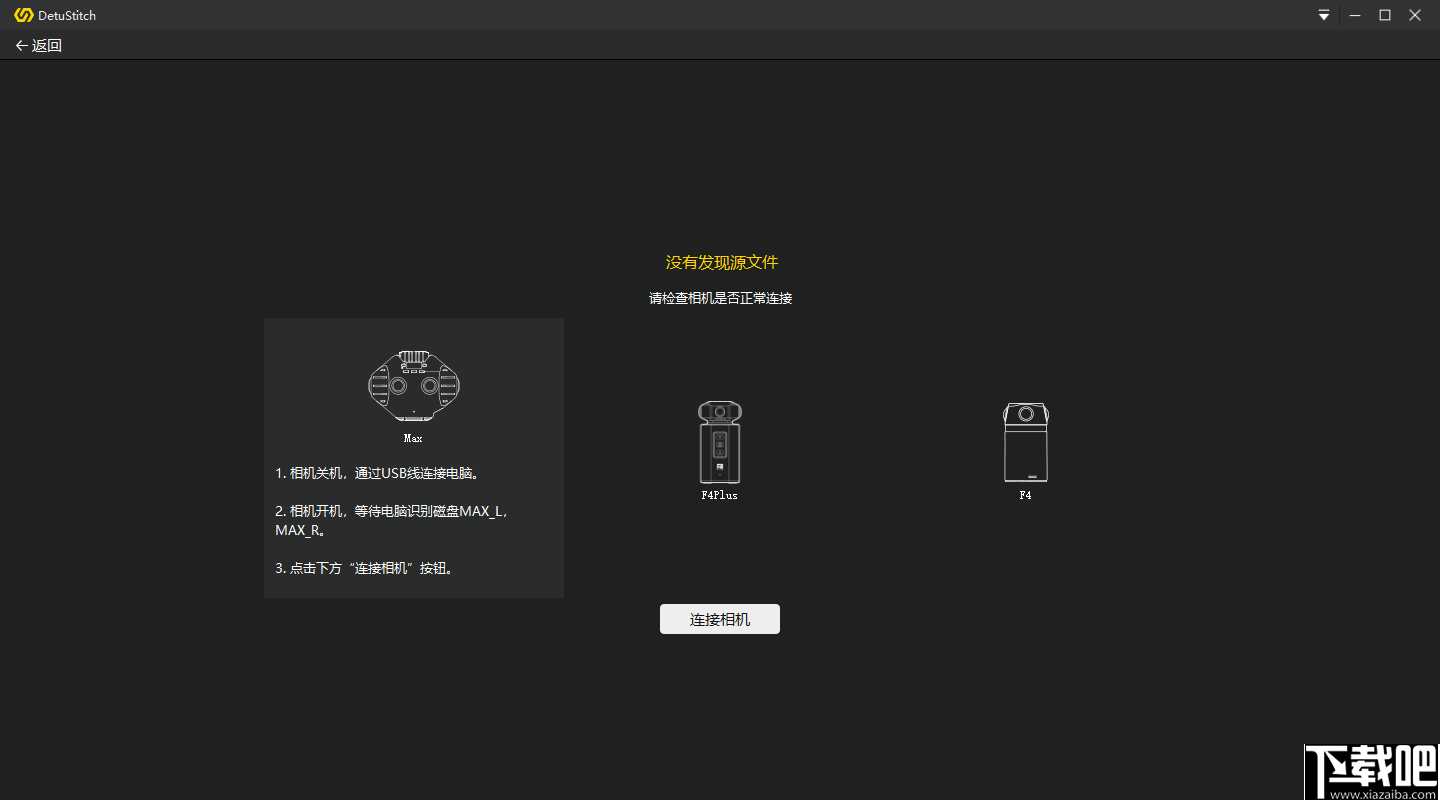Click step 1 相机关机 USB instruction
Viewport: 1440px width, 800px height.
point(377,473)
